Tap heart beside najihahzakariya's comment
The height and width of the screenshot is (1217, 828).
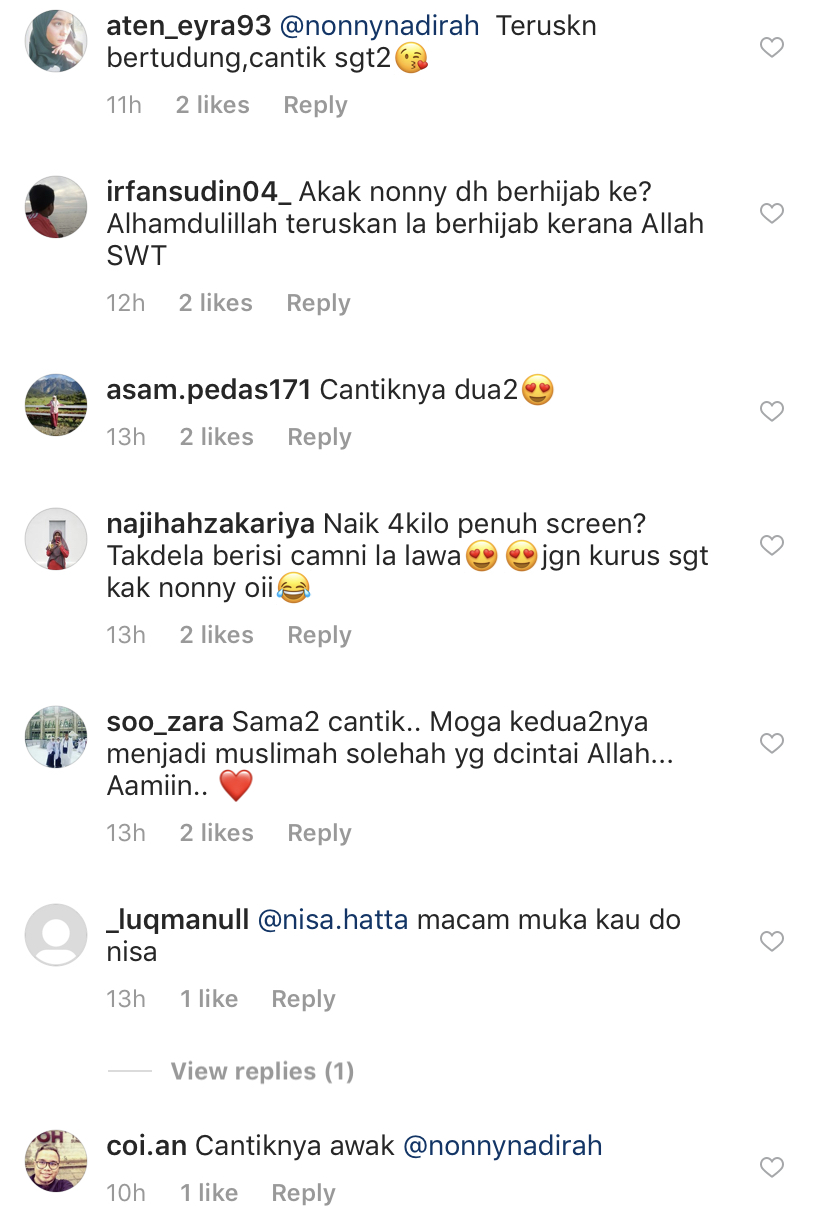(772, 545)
